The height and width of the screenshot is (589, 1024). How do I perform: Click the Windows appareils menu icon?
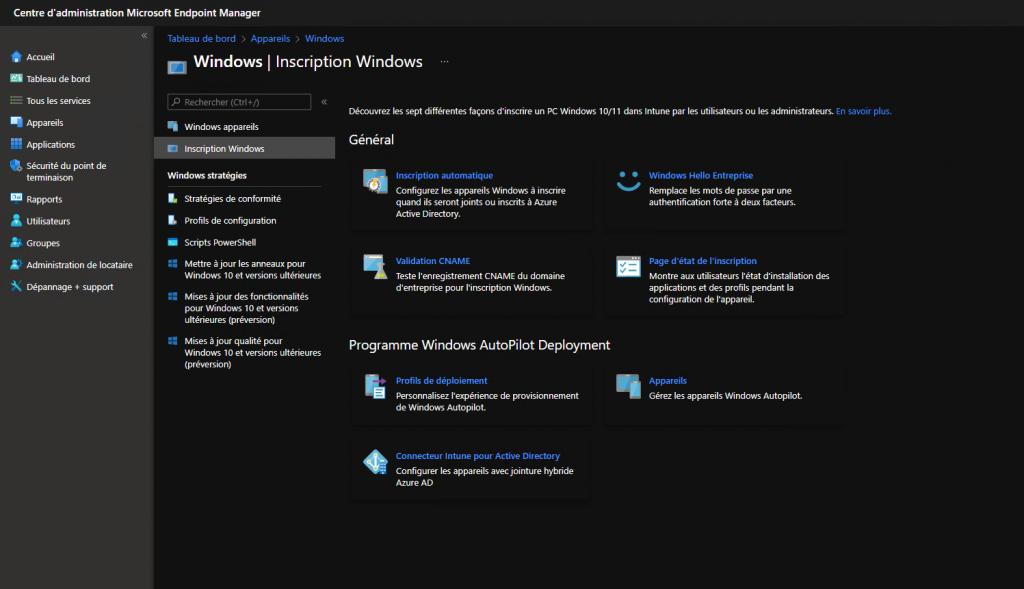(x=172, y=126)
